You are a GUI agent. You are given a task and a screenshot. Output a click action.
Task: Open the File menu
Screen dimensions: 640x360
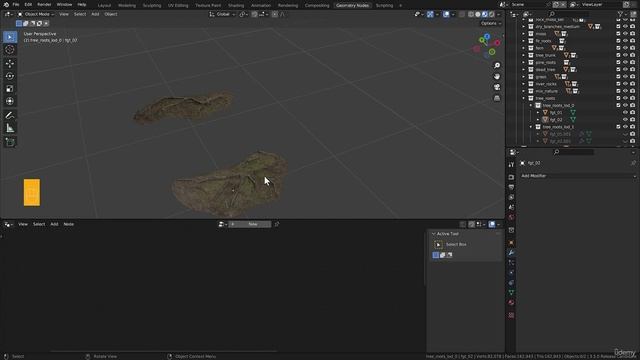[x=16, y=4]
